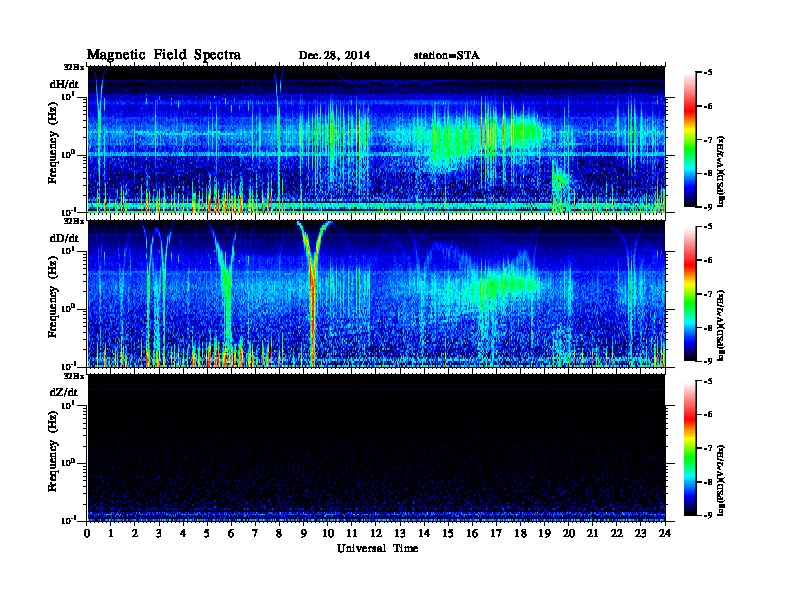Viewport: 792px width, 612px height.
Task: Click "-8" tick on dD/dt color bar
Action: [708, 328]
